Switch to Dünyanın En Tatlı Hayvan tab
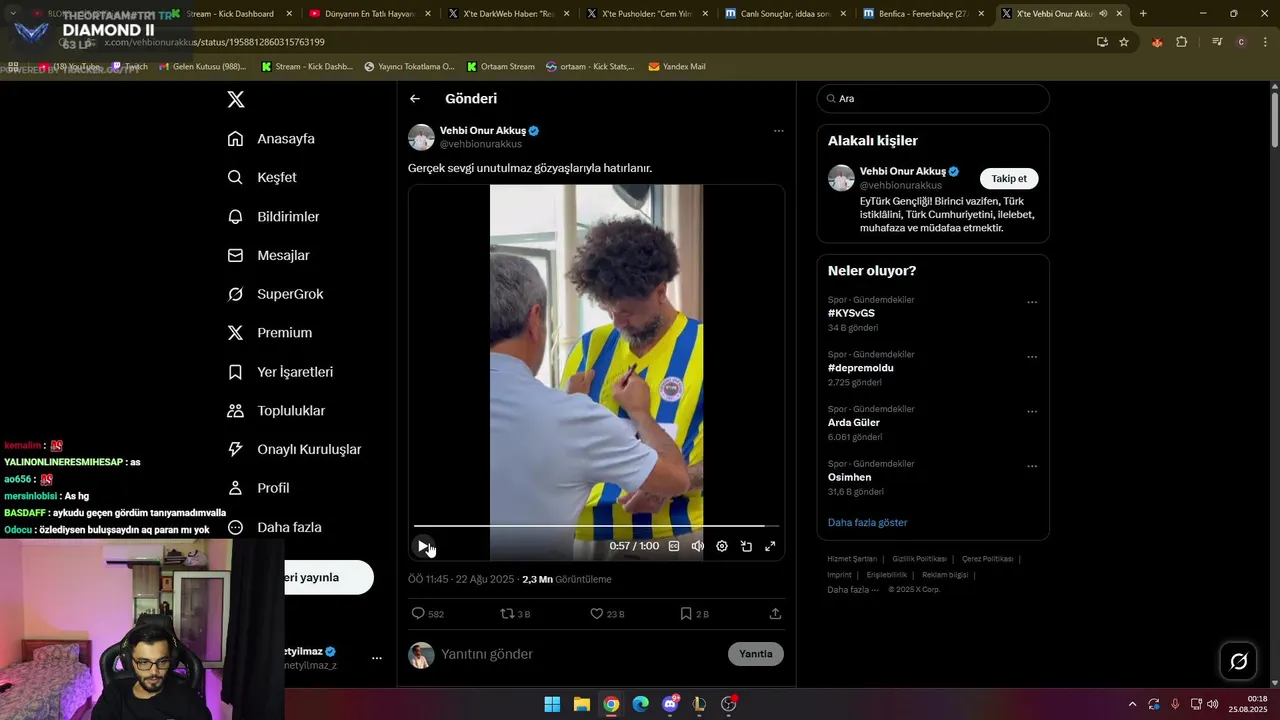The image size is (1280, 720). pos(369,14)
